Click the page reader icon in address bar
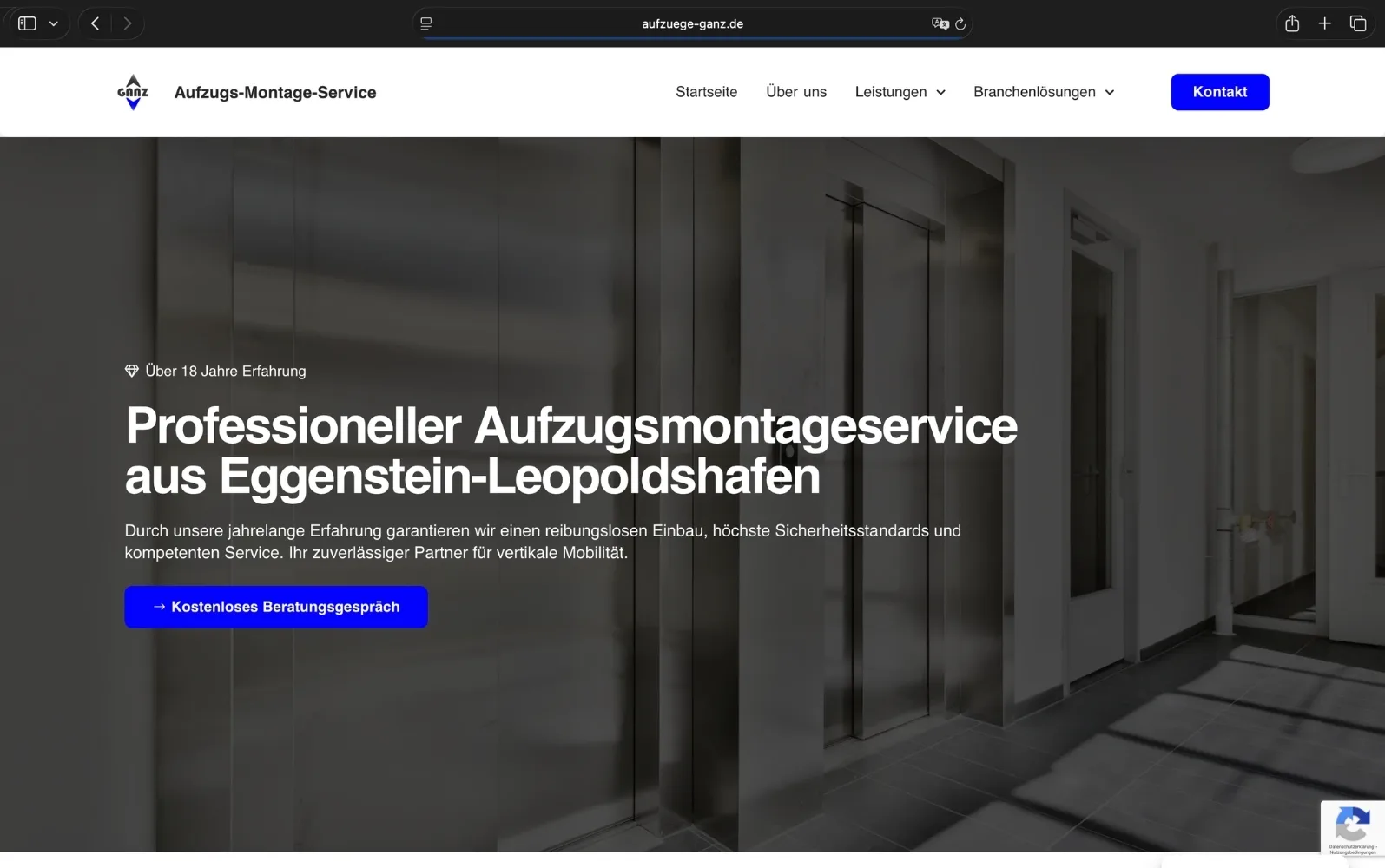This screenshot has width=1385, height=868. pos(426,23)
